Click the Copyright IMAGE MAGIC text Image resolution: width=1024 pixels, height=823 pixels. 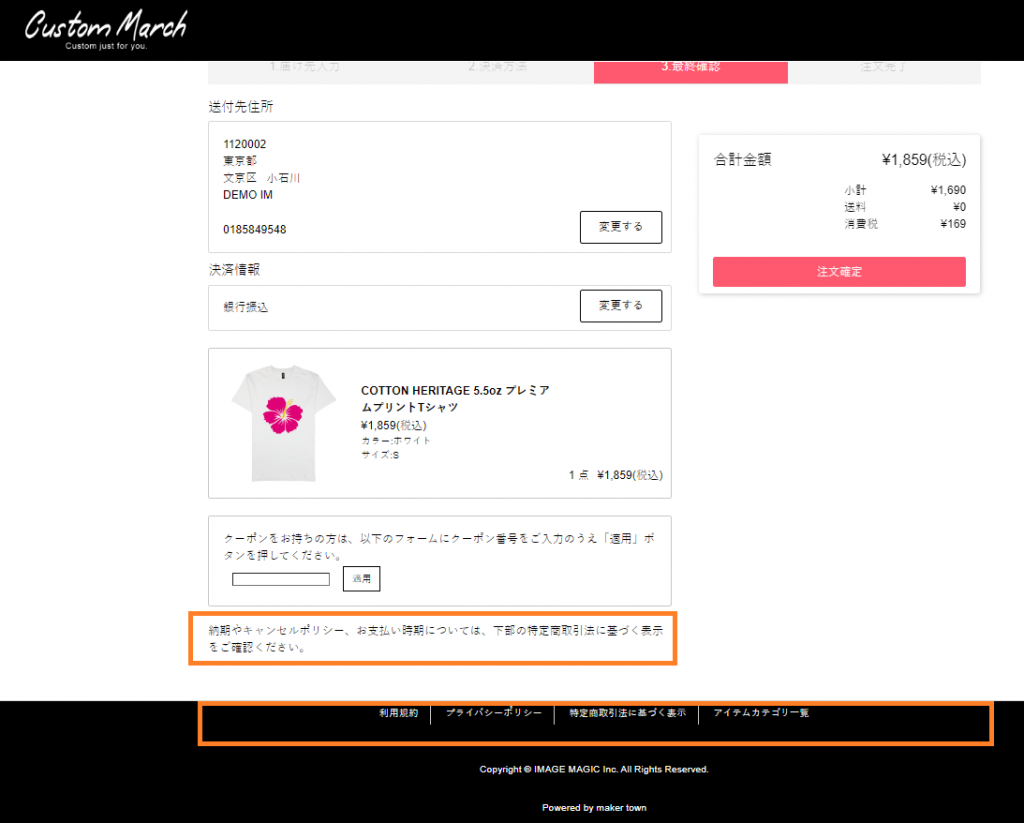click(x=594, y=769)
